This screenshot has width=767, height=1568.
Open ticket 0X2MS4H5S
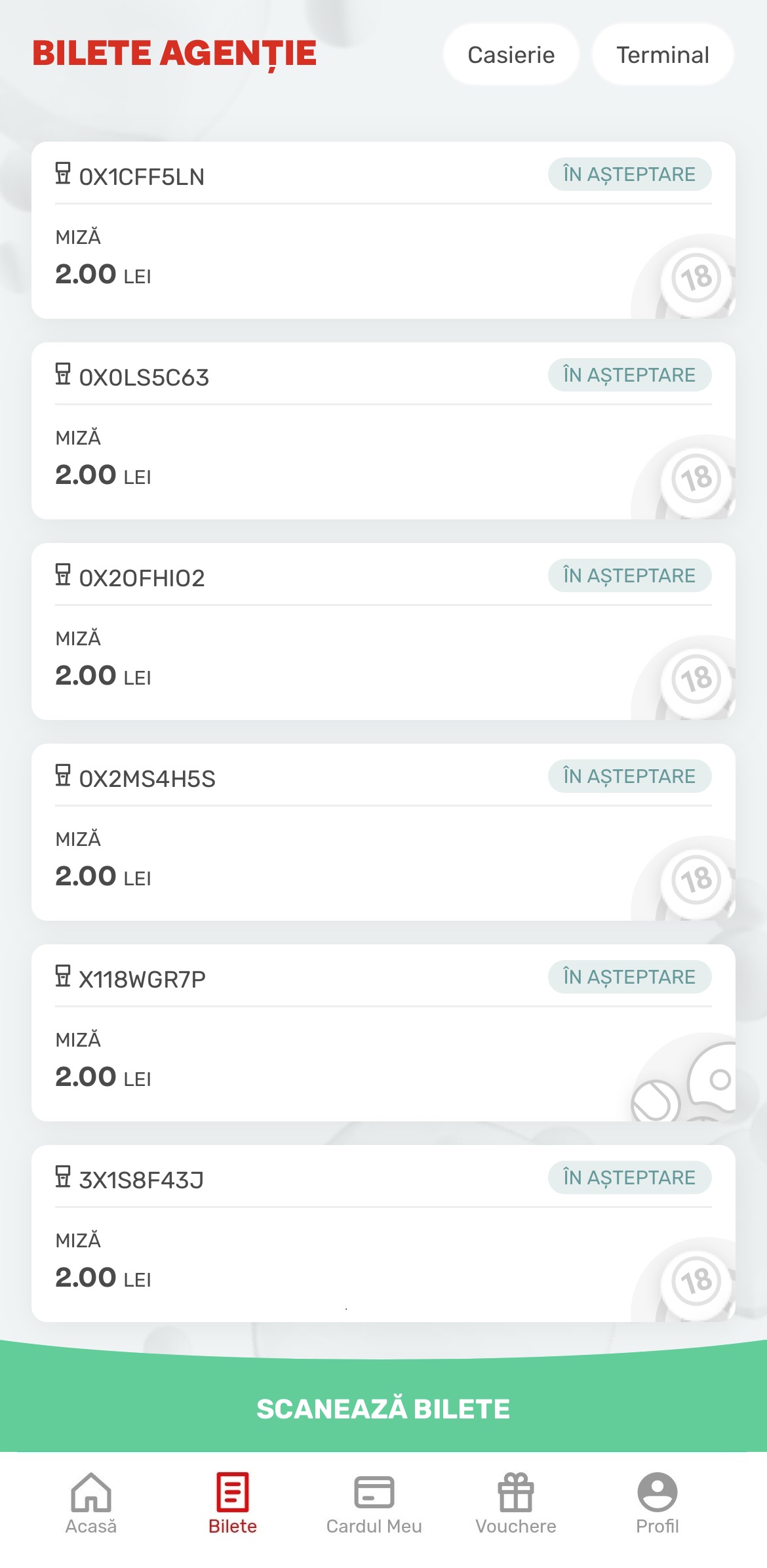click(x=383, y=832)
